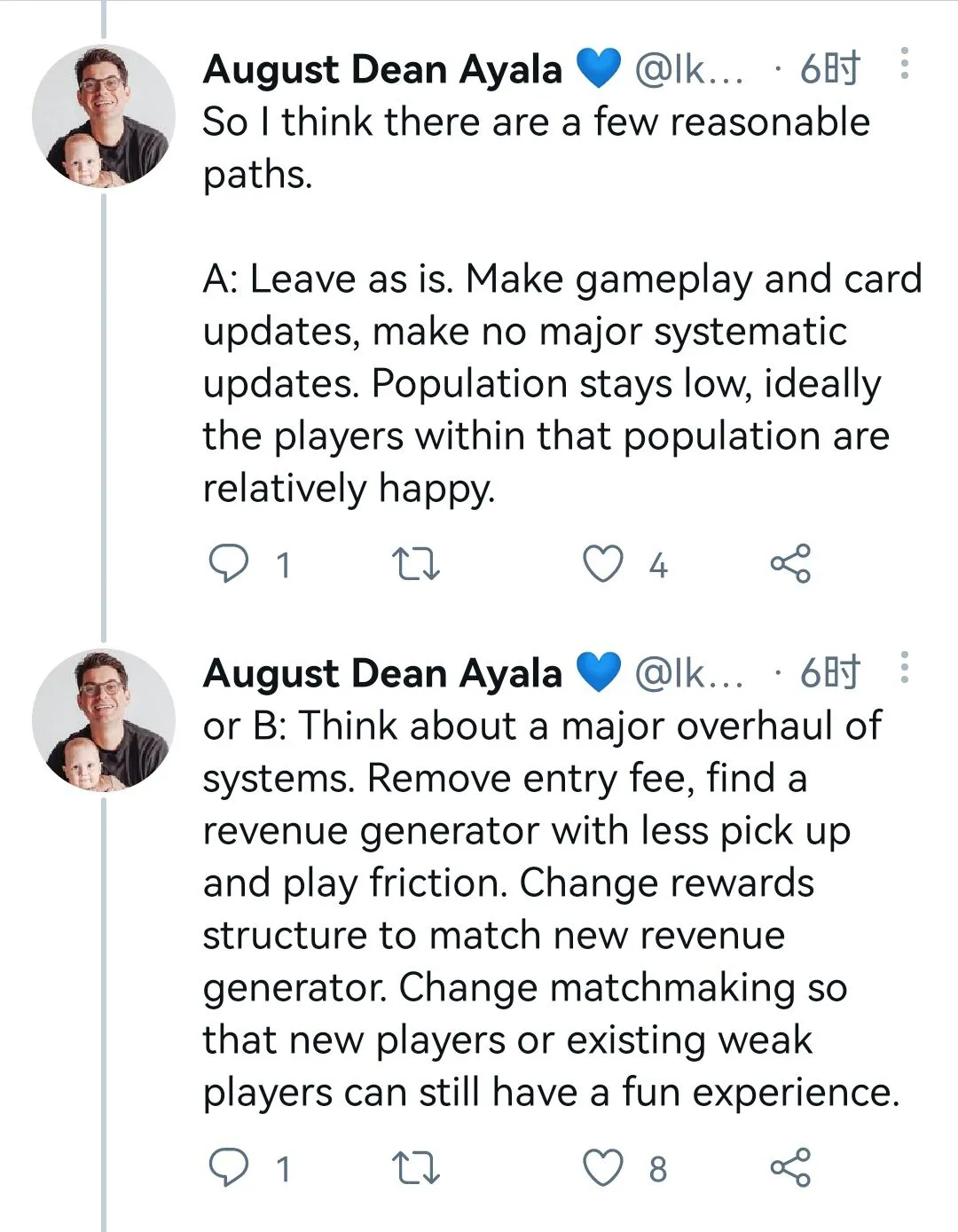Open the first tweet's 6-hour timestamp
Screen dimensions: 958x1232
[829, 69]
